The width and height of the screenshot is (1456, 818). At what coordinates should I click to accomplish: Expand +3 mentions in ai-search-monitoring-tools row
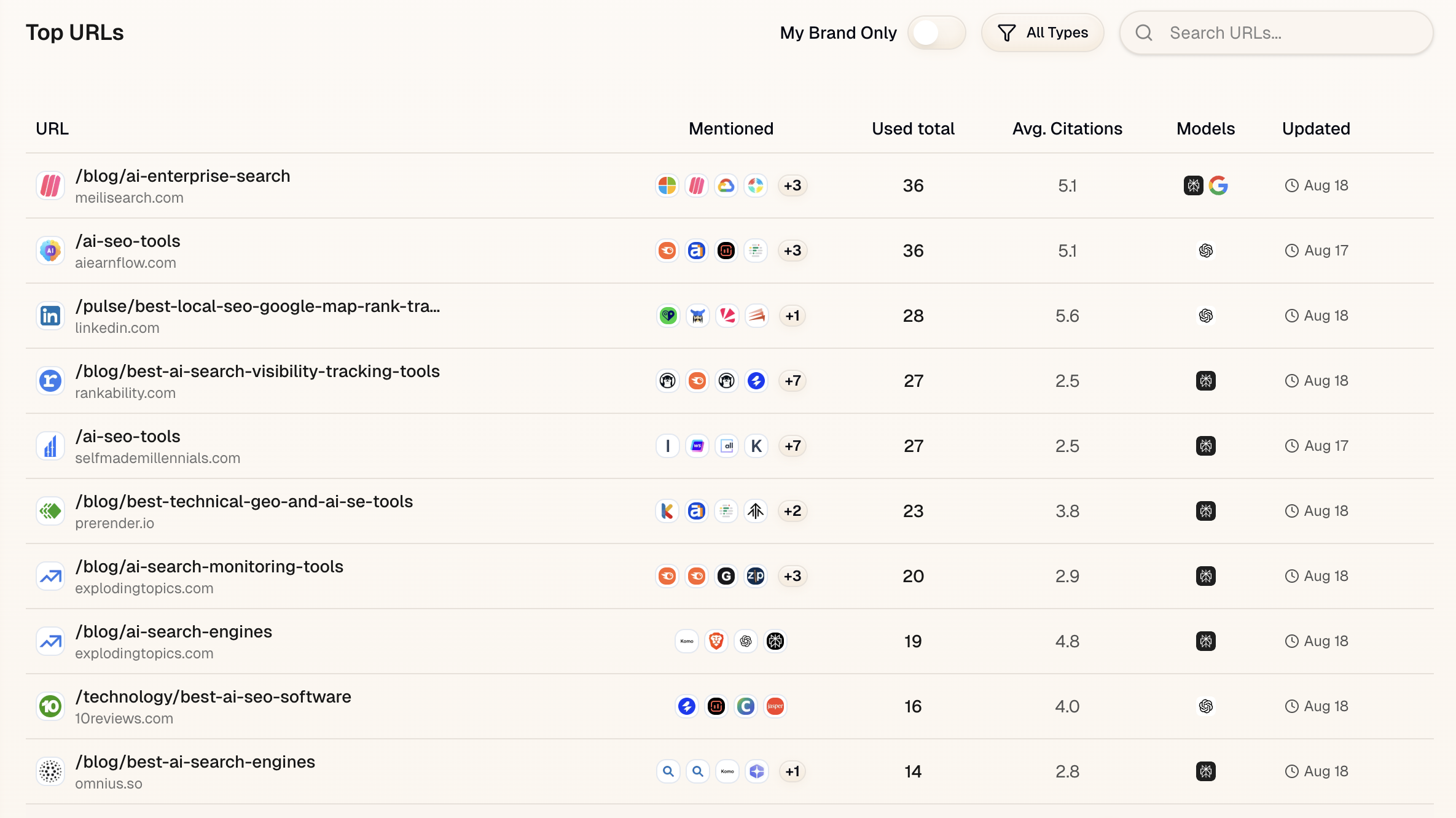(793, 576)
